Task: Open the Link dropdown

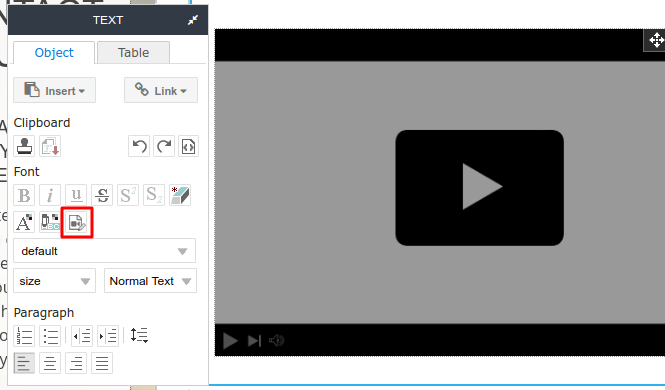Action: tap(161, 90)
